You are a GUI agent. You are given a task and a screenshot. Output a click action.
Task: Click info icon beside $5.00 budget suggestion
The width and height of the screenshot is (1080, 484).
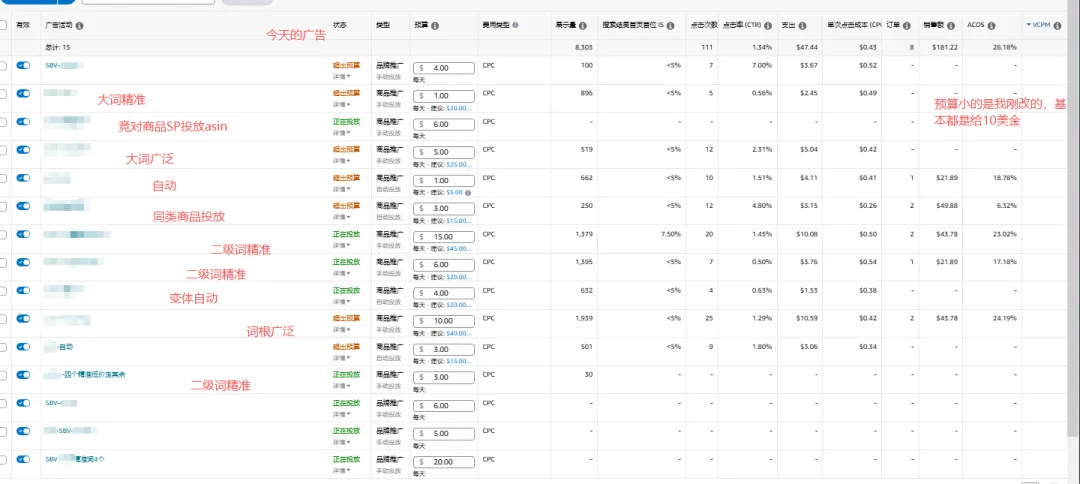[x=468, y=193]
